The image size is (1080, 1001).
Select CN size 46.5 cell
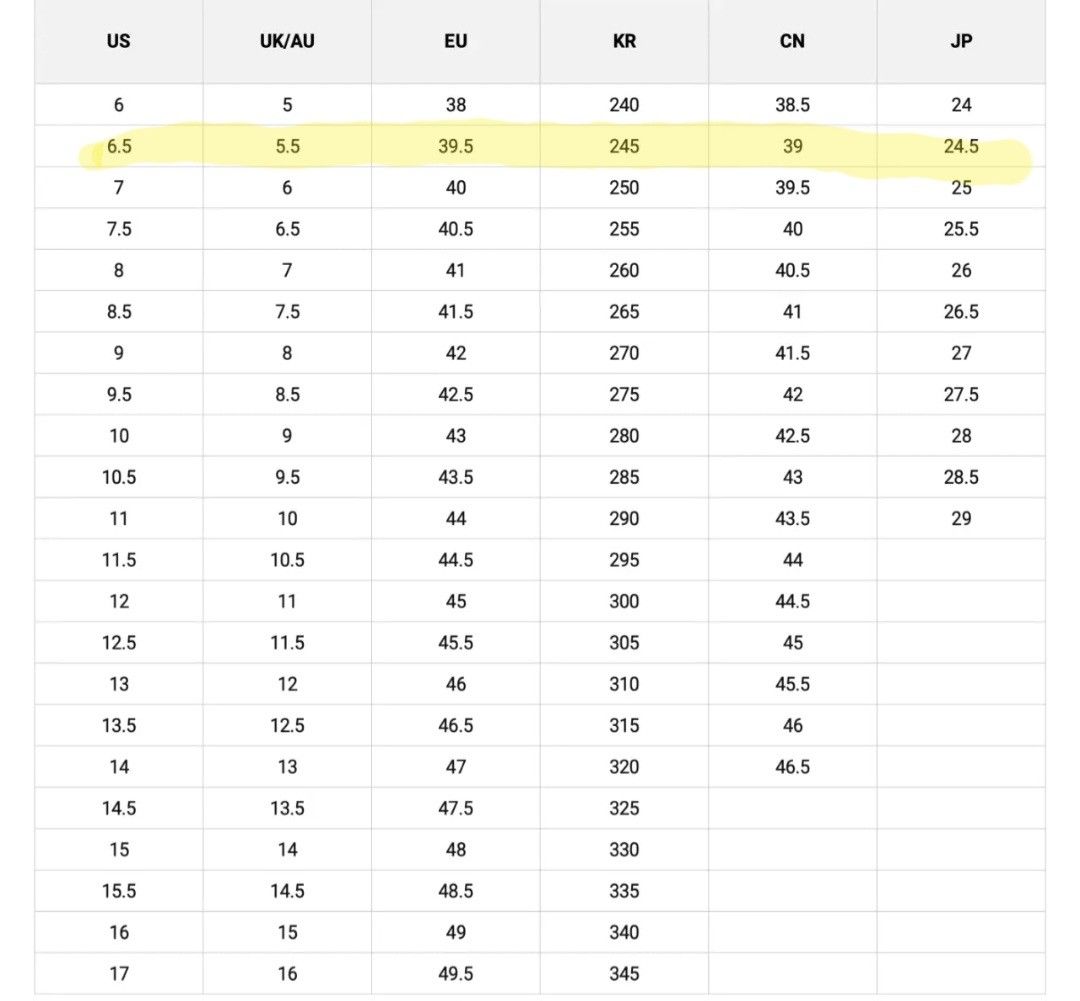792,767
